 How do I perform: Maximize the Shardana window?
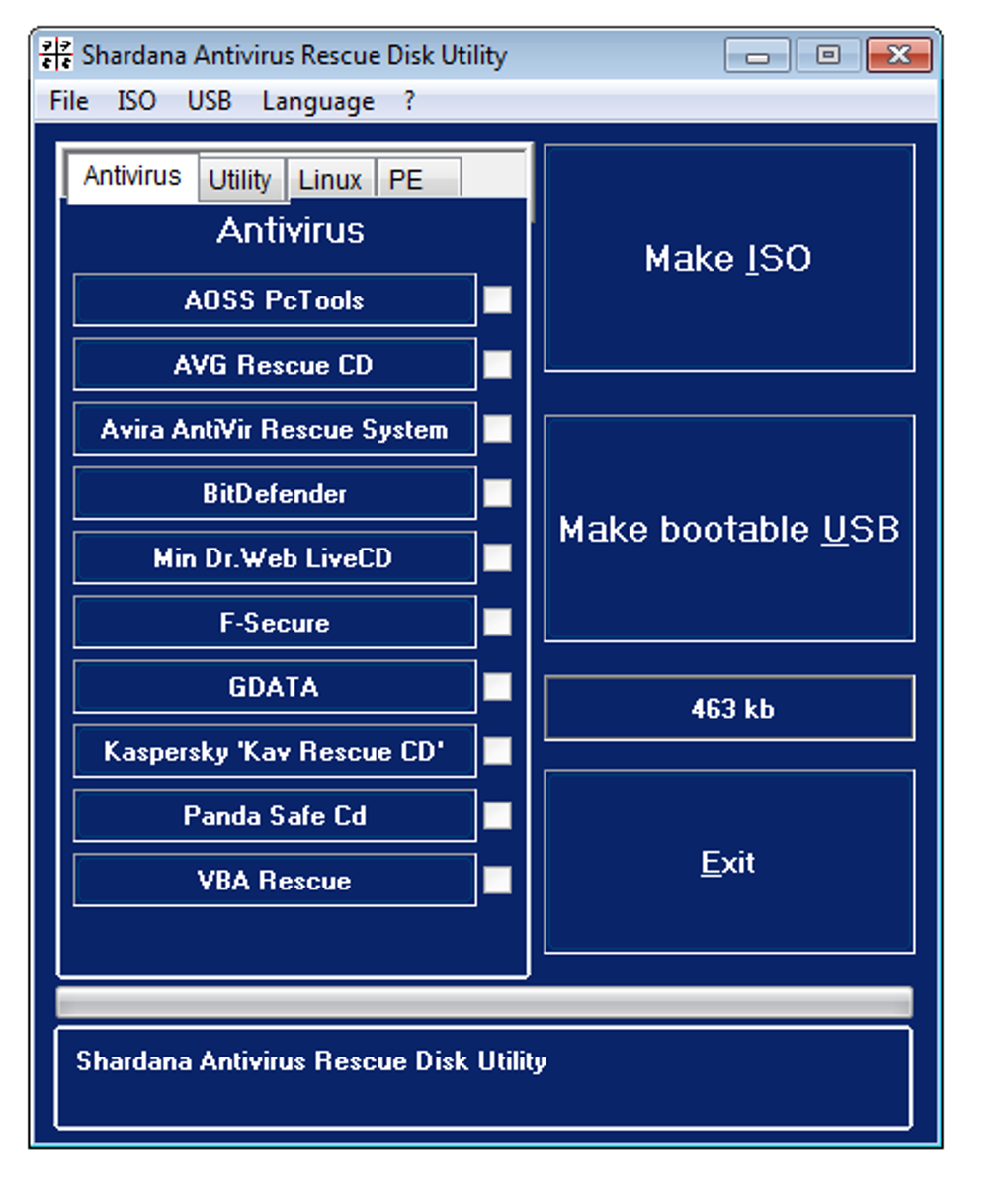click(x=828, y=56)
